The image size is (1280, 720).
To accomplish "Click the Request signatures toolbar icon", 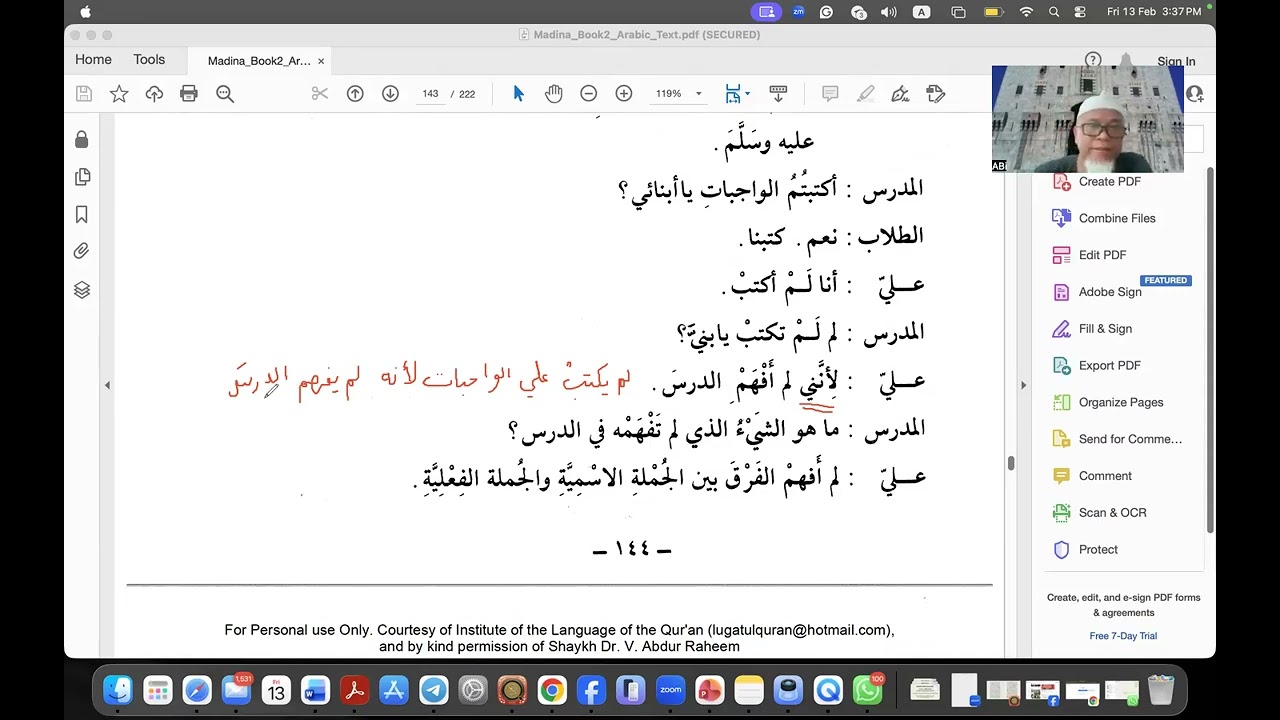I will pos(936,93).
